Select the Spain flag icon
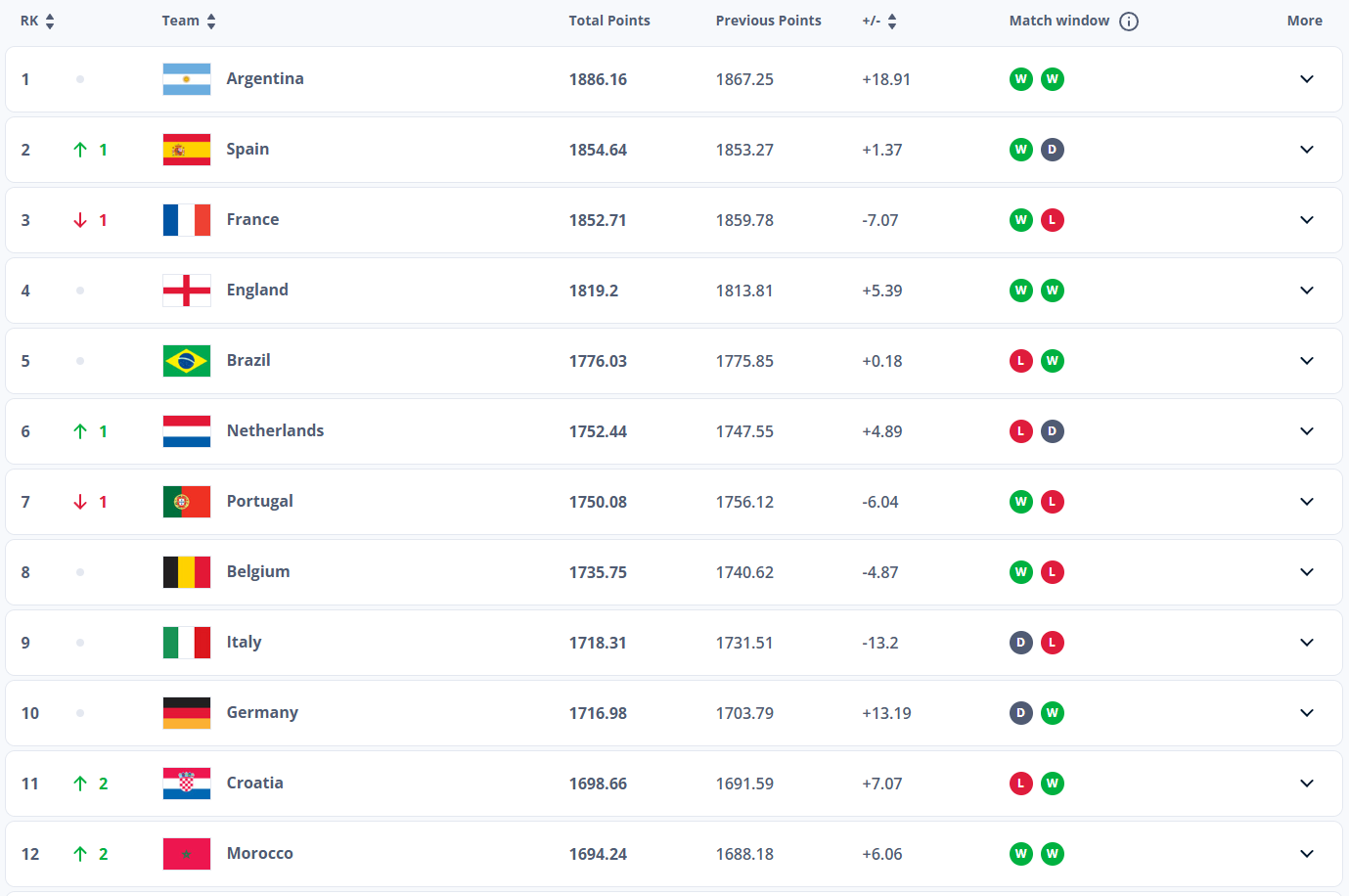This screenshot has width=1349, height=896. click(186, 150)
